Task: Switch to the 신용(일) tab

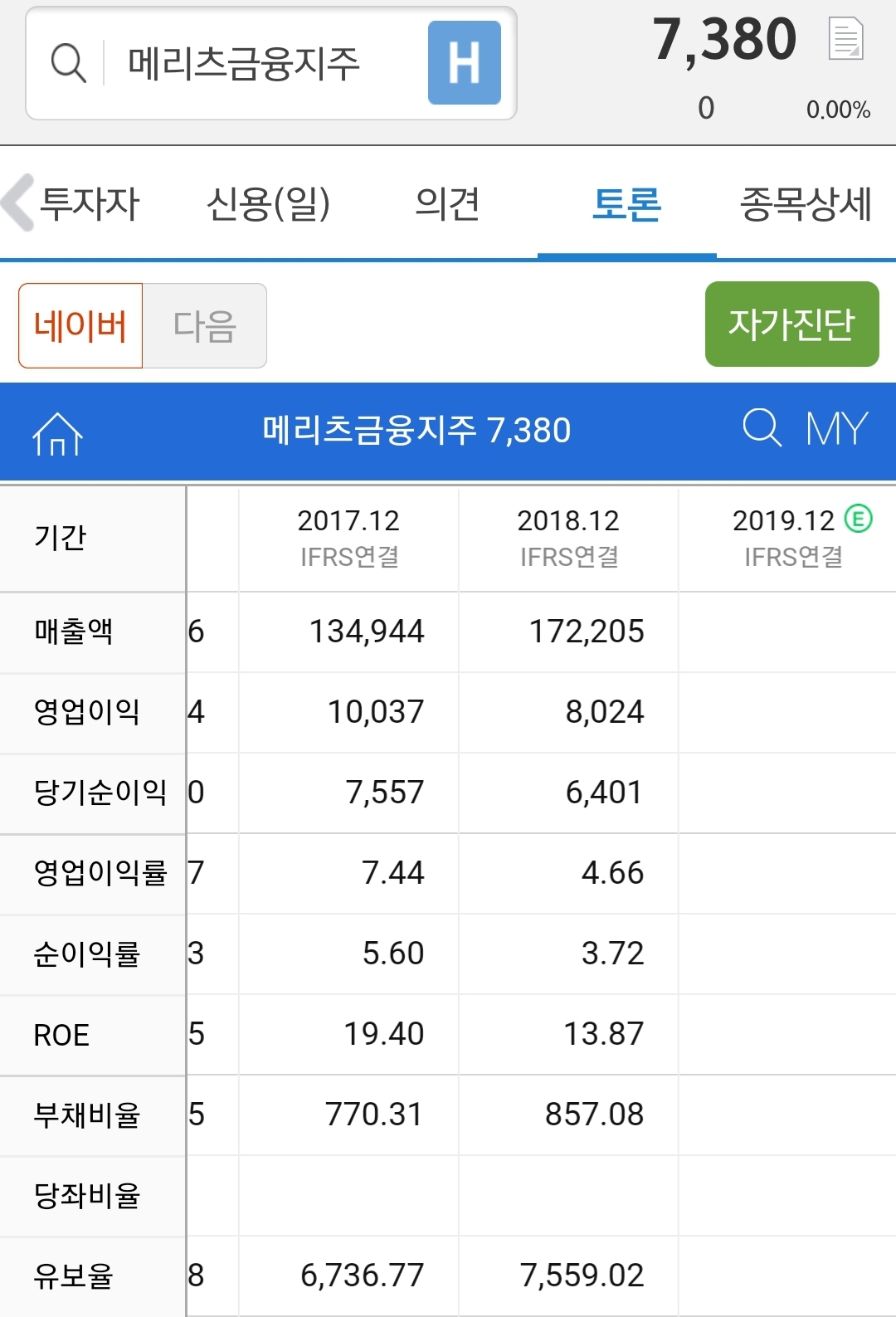Action: [268, 204]
